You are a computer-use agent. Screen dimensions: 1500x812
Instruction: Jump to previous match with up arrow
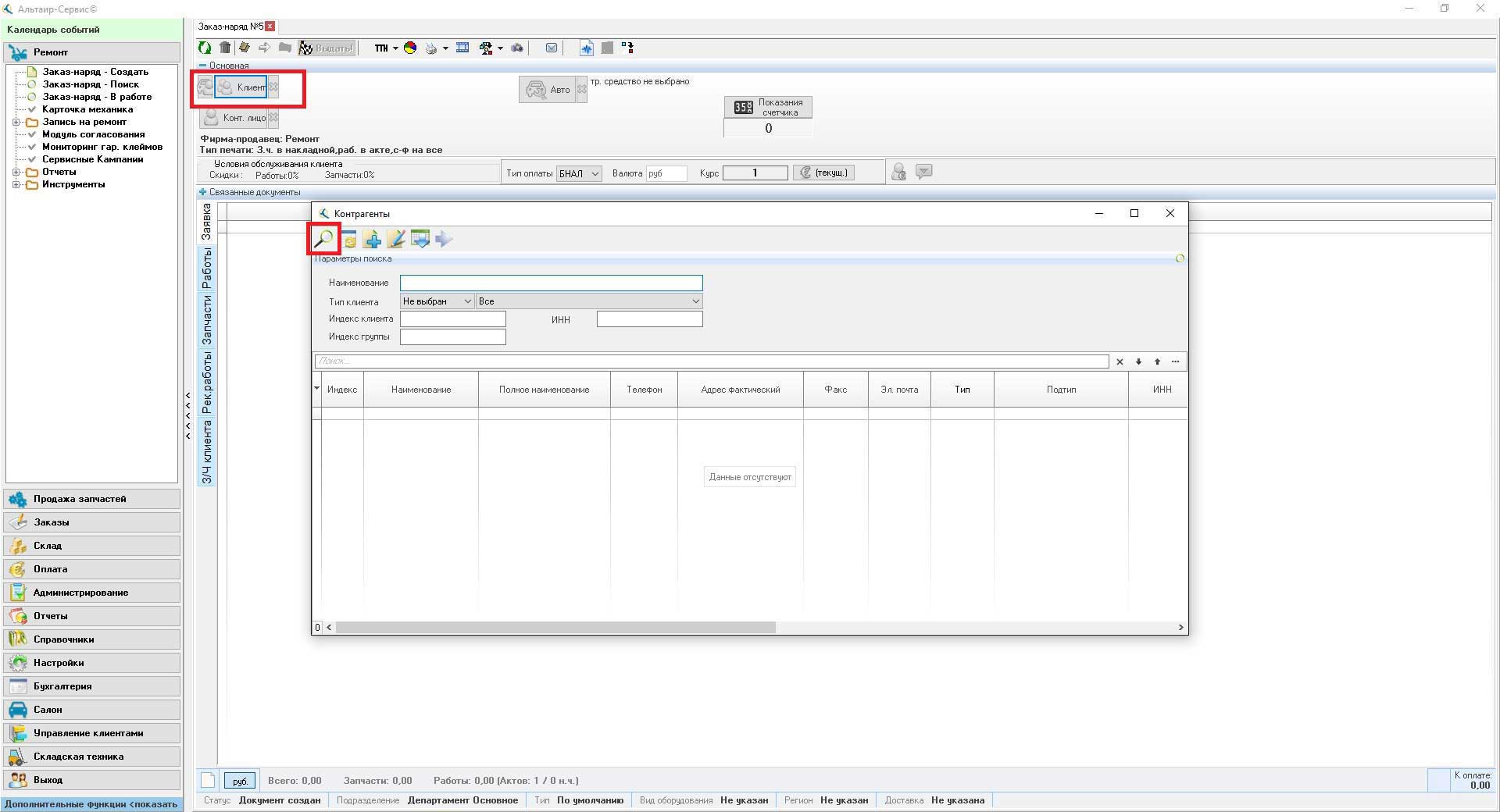[1157, 361]
